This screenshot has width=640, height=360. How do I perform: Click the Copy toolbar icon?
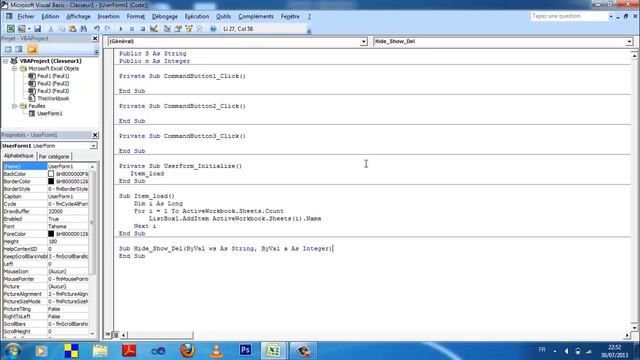point(62,29)
